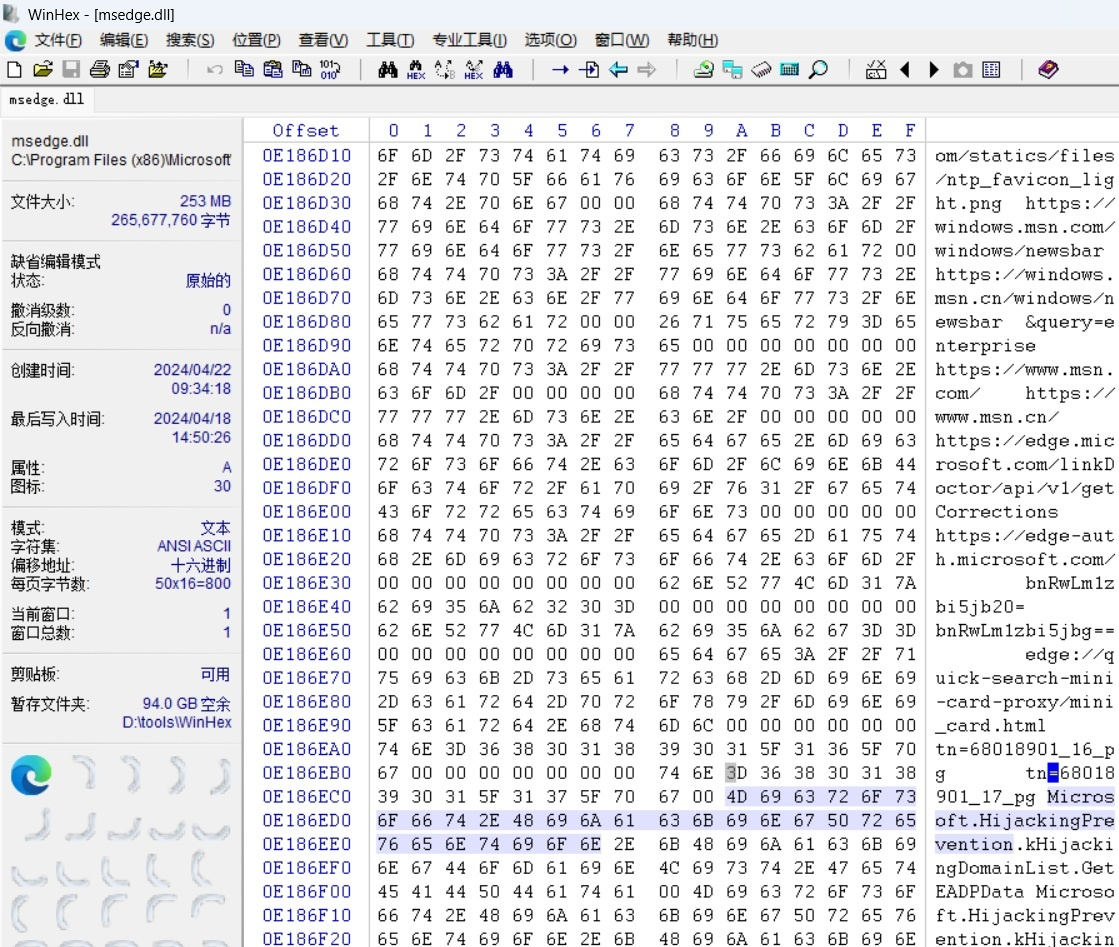
Task: Click the grid table view icon
Action: [x=991, y=70]
